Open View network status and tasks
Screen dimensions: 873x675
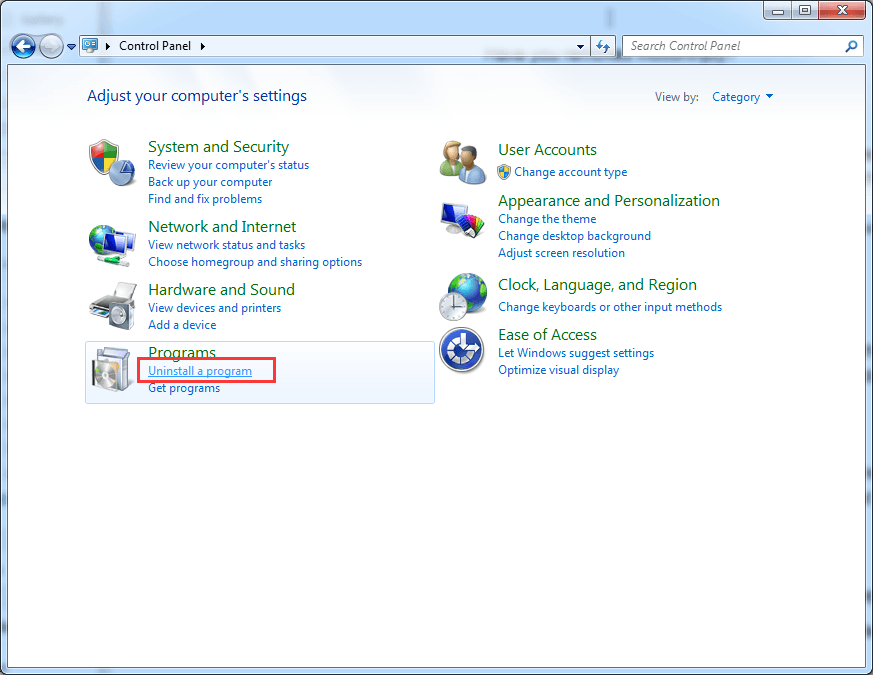[227, 245]
